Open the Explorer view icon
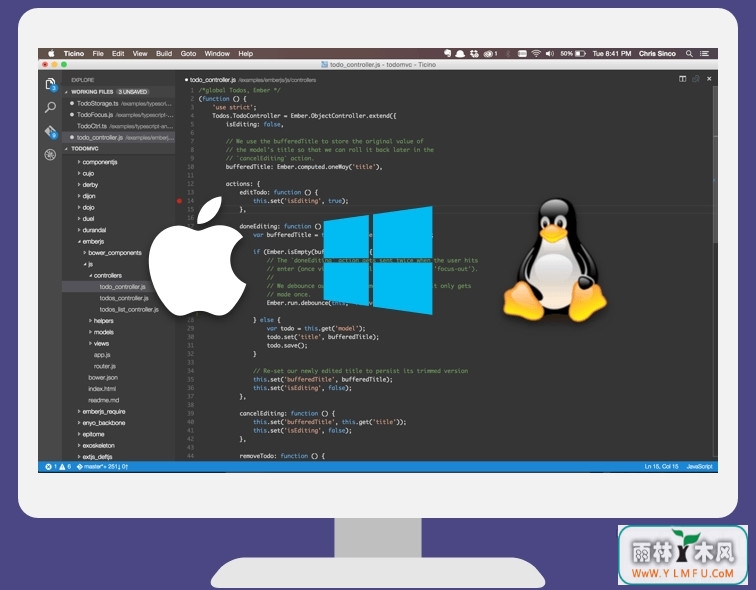Image resolution: width=756 pixels, height=590 pixels. point(51,84)
